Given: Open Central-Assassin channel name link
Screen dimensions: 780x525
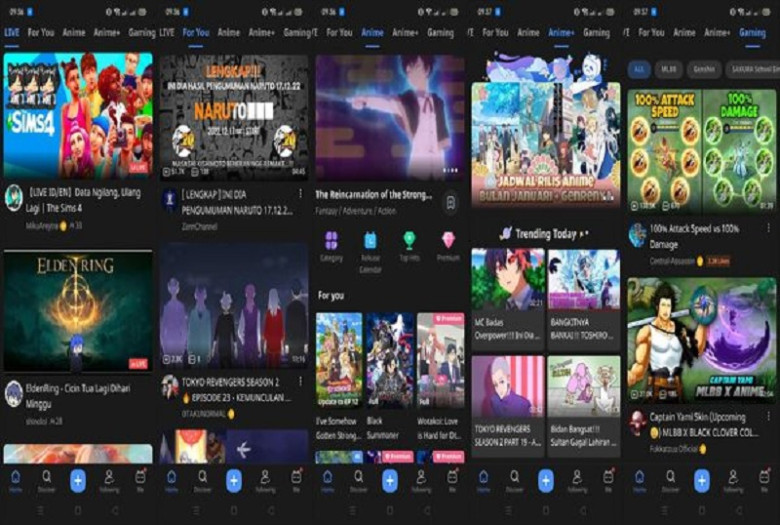Looking at the screenshot, I should pyautogui.click(x=672, y=261).
